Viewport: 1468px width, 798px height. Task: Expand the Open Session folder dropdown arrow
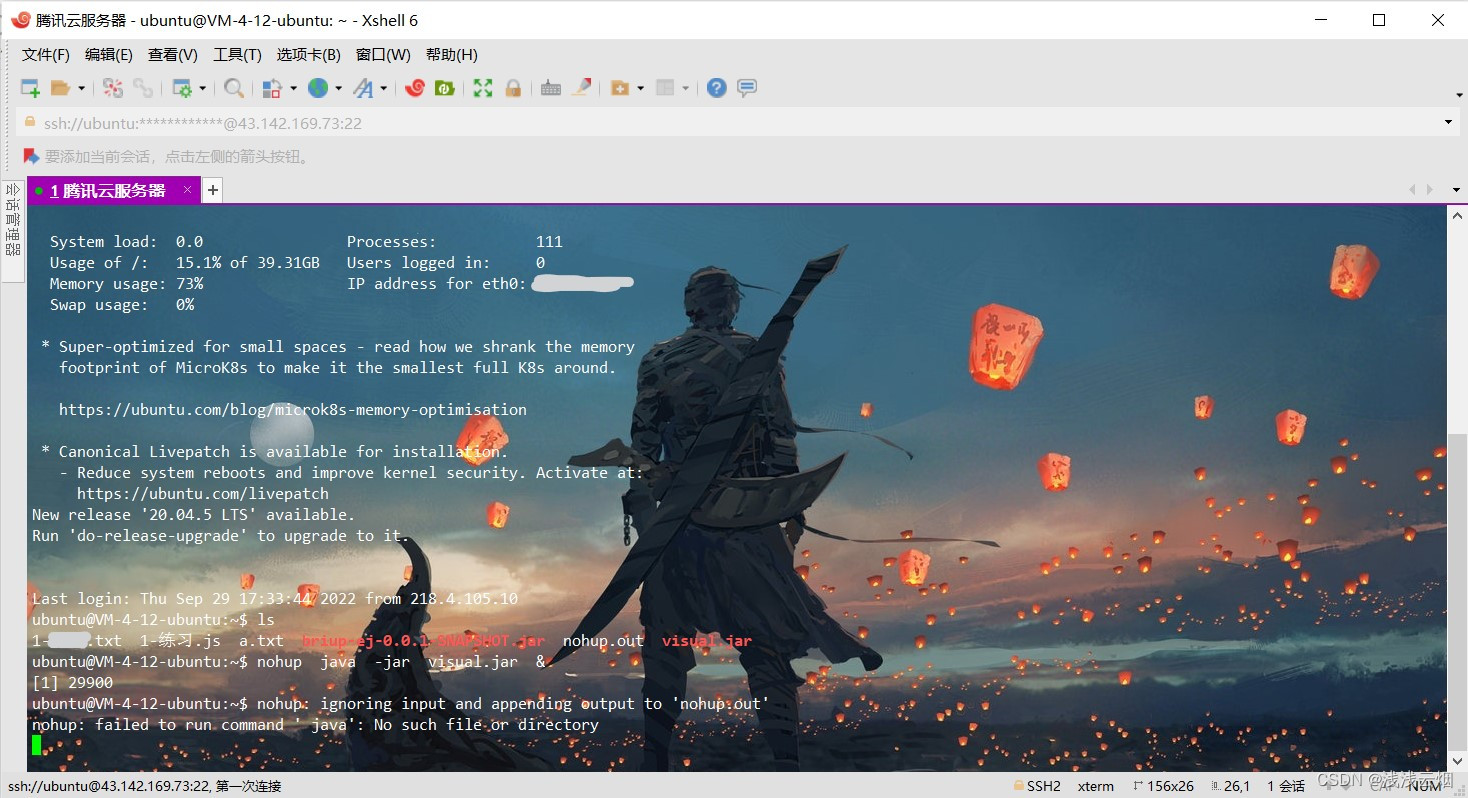coord(82,88)
